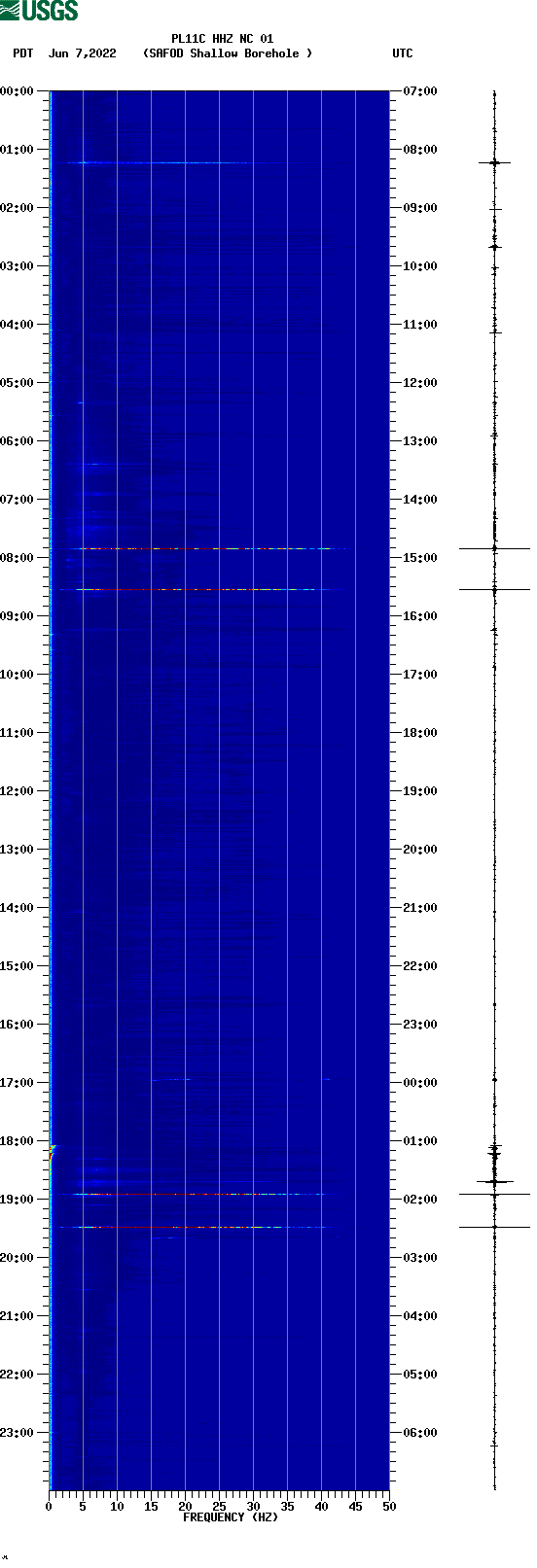
Task: Click the 35 Hz frequency tick label
Action: [x=287, y=1507]
